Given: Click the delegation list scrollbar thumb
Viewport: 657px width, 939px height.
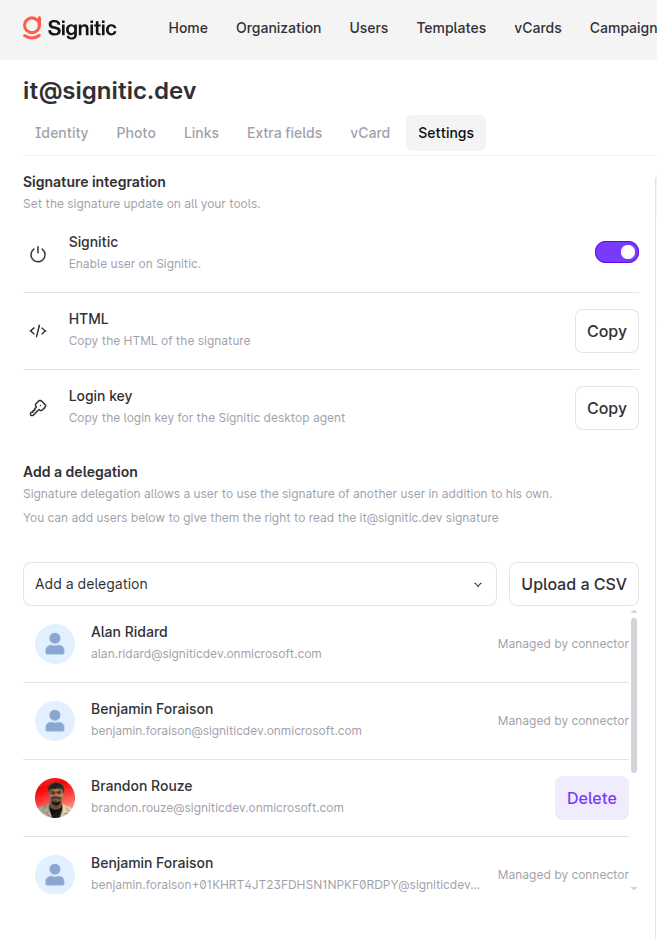Looking at the screenshot, I should click(634, 695).
